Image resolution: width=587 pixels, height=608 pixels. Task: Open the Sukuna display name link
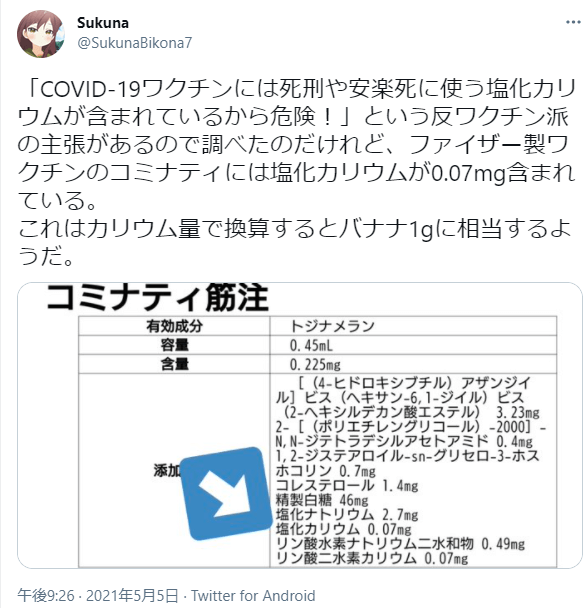pos(103,23)
